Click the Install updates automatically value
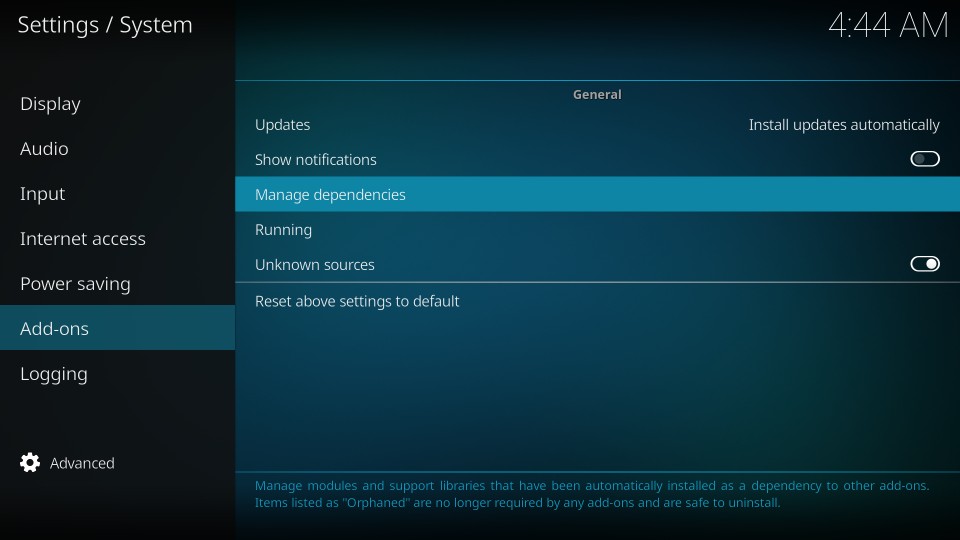Screen dimensions: 960x540 click(844, 125)
